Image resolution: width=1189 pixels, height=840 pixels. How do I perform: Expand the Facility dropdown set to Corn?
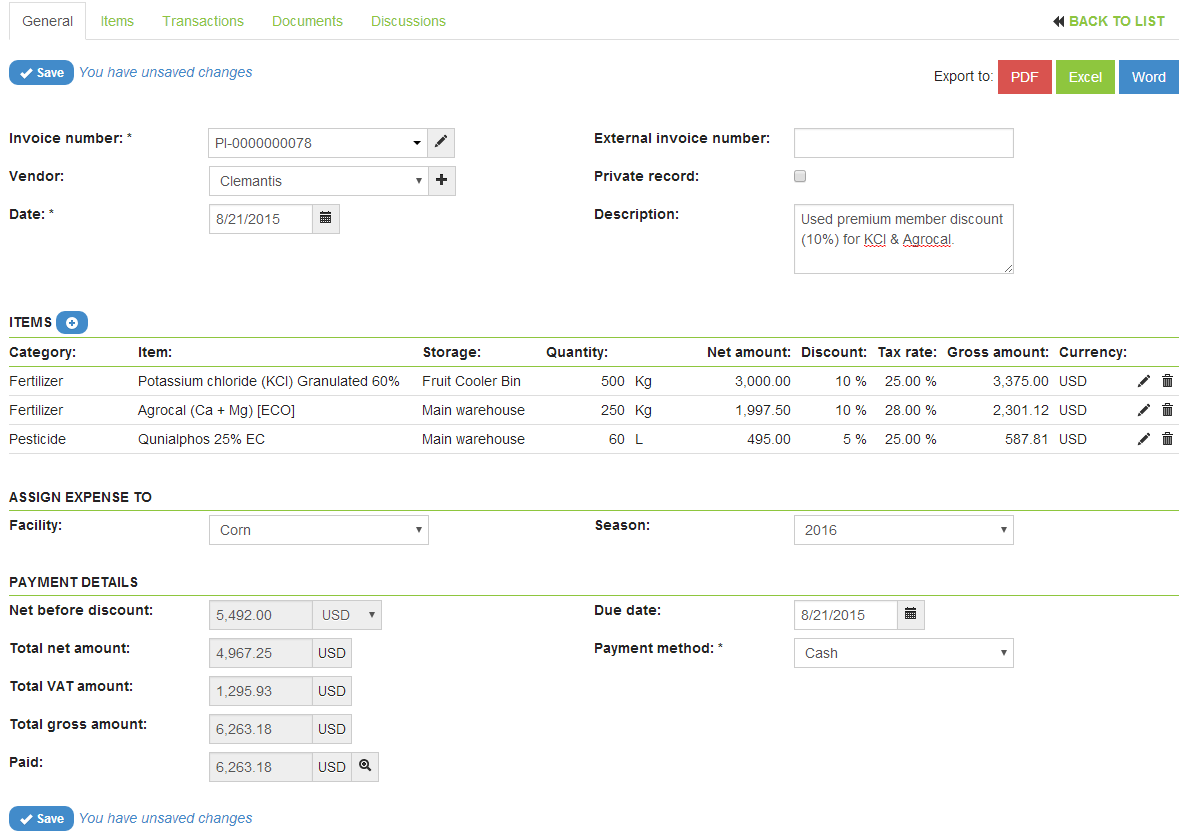tap(318, 530)
